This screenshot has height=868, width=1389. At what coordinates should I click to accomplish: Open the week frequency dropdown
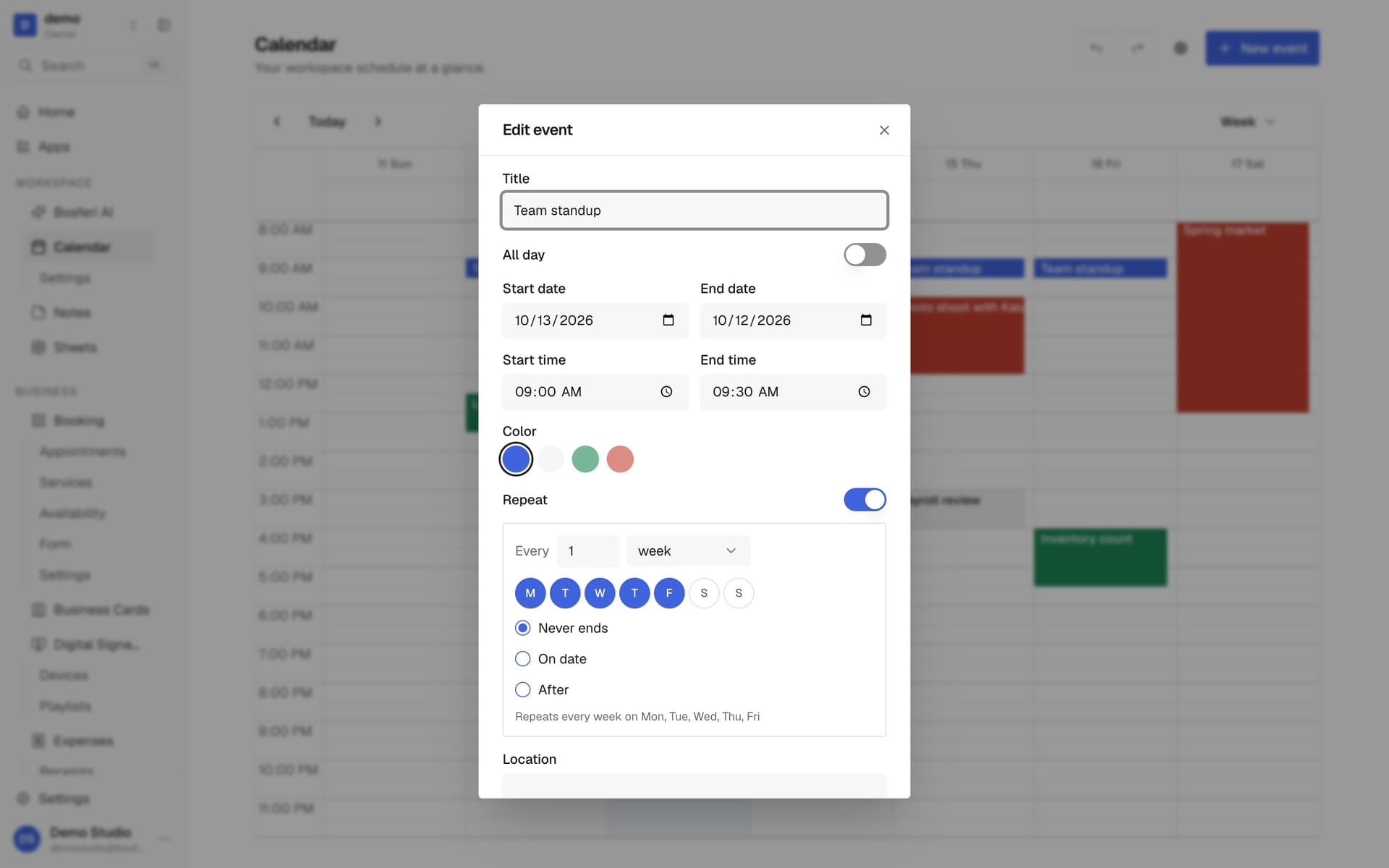click(x=688, y=551)
